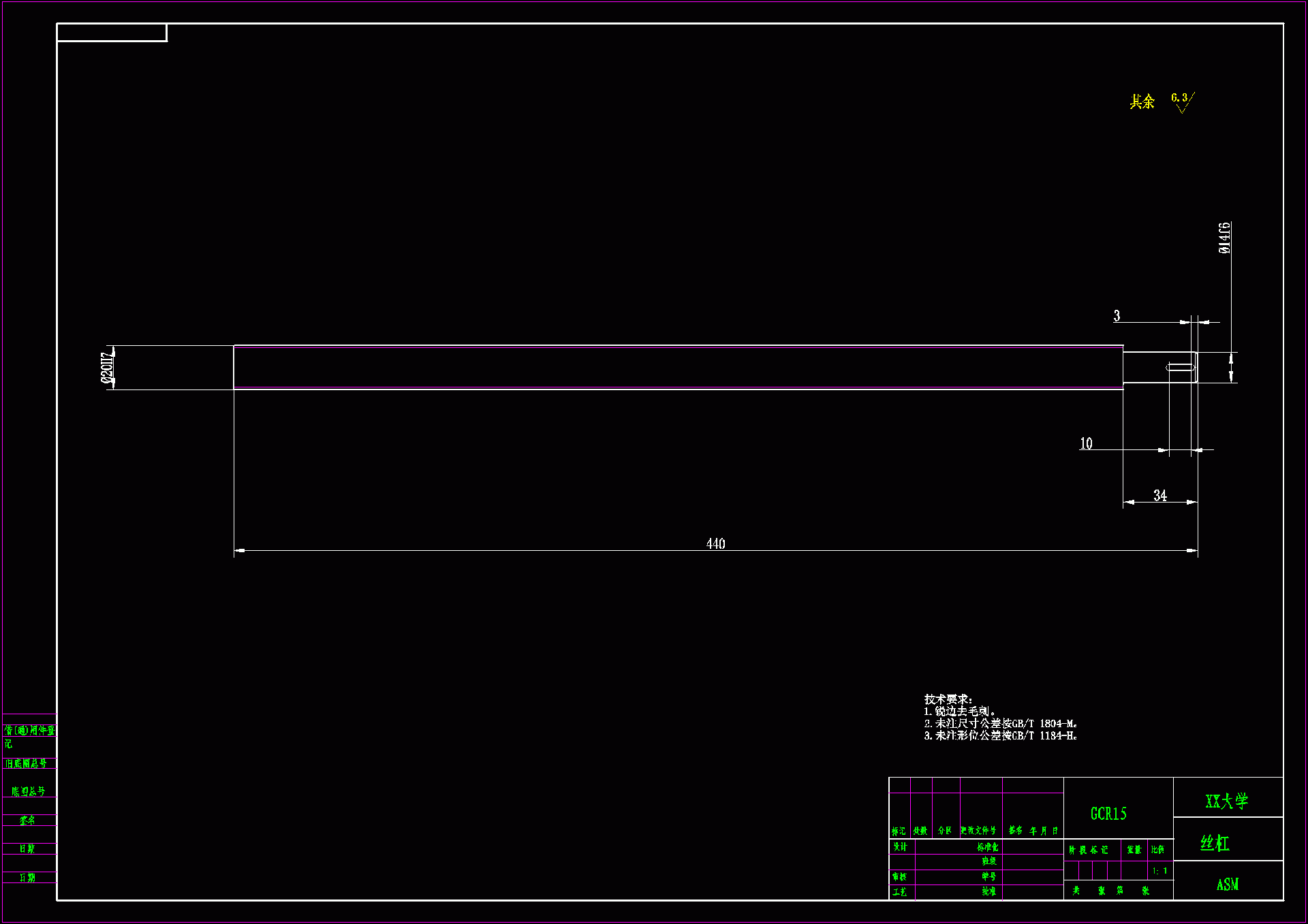Select the Ø14f6 diameter dimension
The width and height of the screenshot is (1308, 924).
tap(1224, 238)
